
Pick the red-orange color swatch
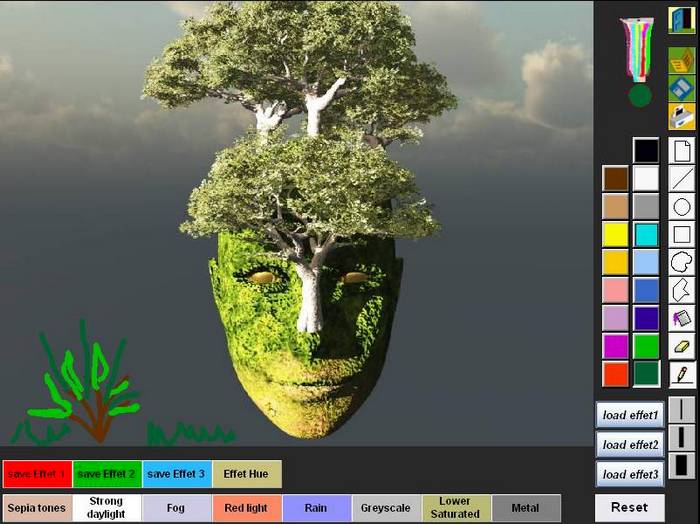coord(616,374)
